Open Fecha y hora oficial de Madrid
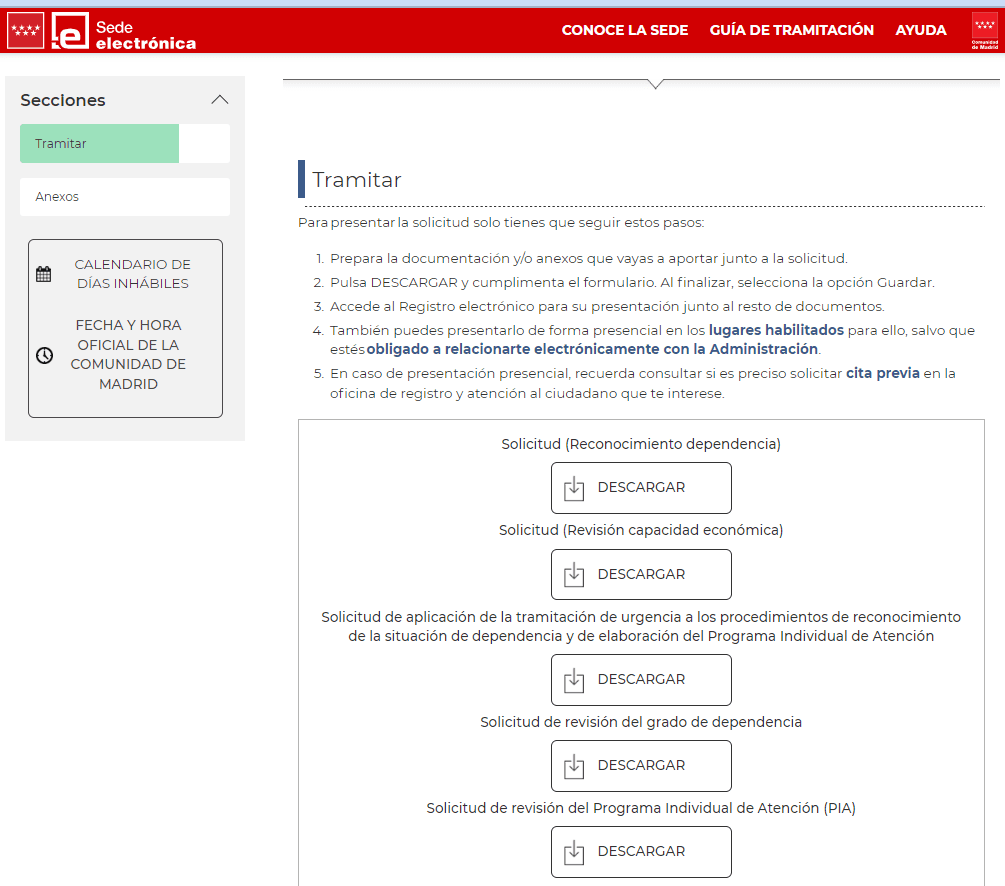The image size is (1005, 886). pos(128,355)
